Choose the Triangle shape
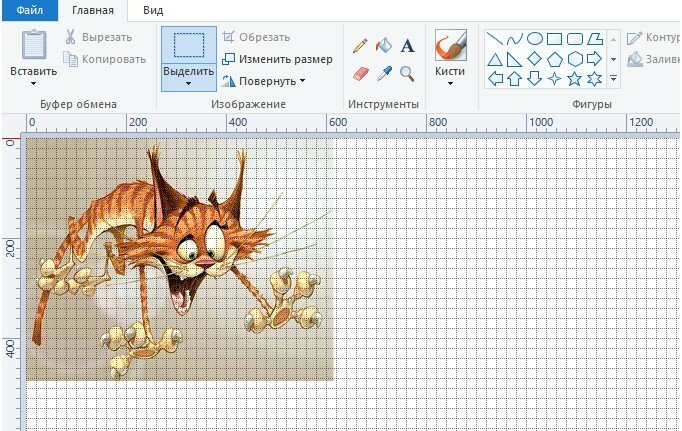This screenshot has height=431, width=682. click(x=495, y=60)
